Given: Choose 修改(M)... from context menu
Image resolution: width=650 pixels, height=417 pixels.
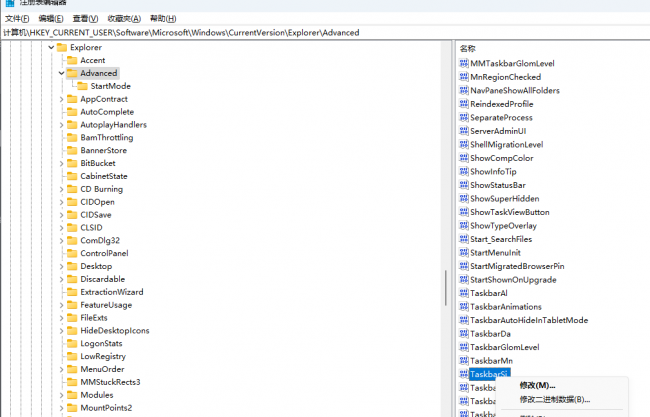Looking at the screenshot, I should pyautogui.click(x=538, y=385).
